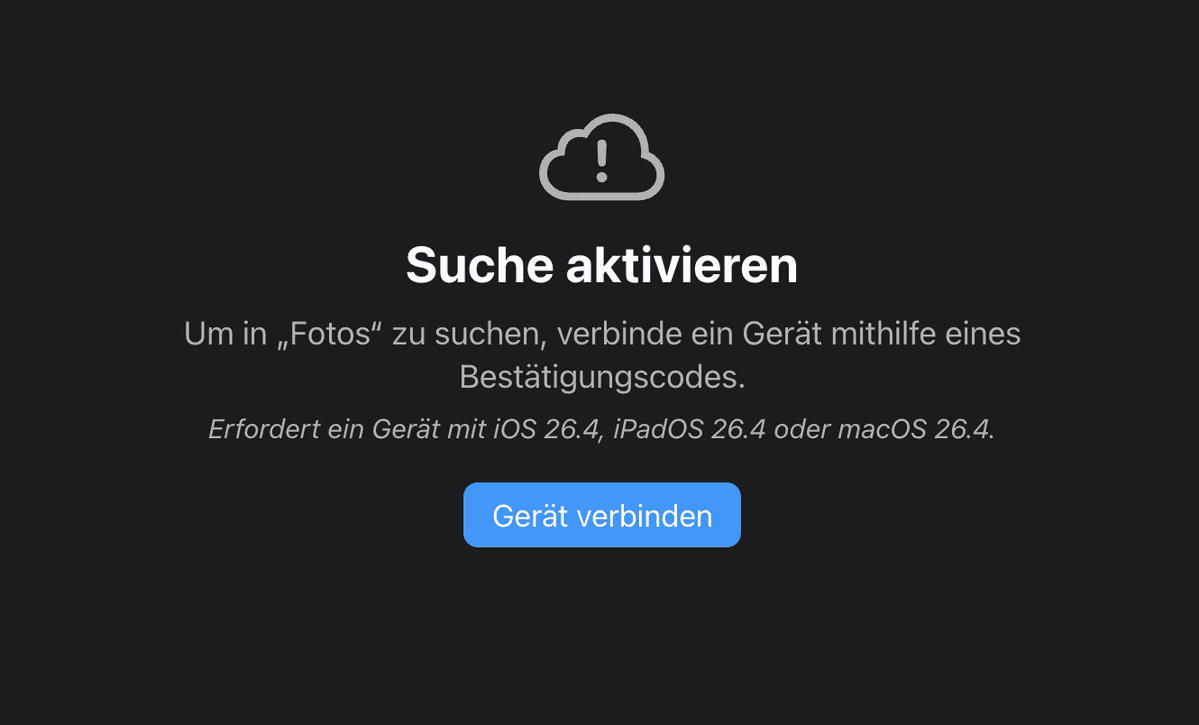
Task: Click the word Gerät on the blue button
Action: [x=531, y=516]
